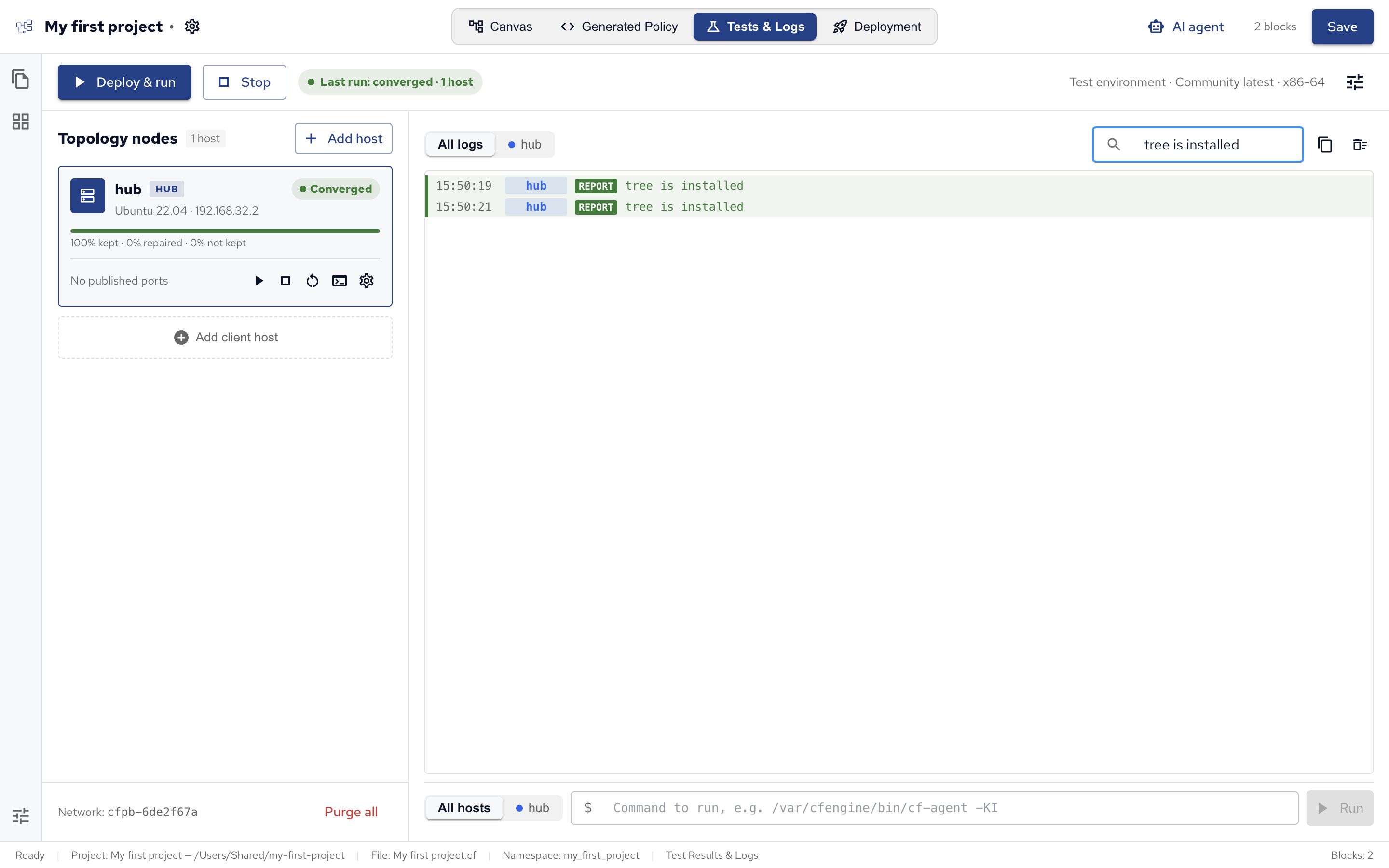Image resolution: width=1389 pixels, height=868 pixels.
Task: Click the Converged status on hub card
Action: 336,189
